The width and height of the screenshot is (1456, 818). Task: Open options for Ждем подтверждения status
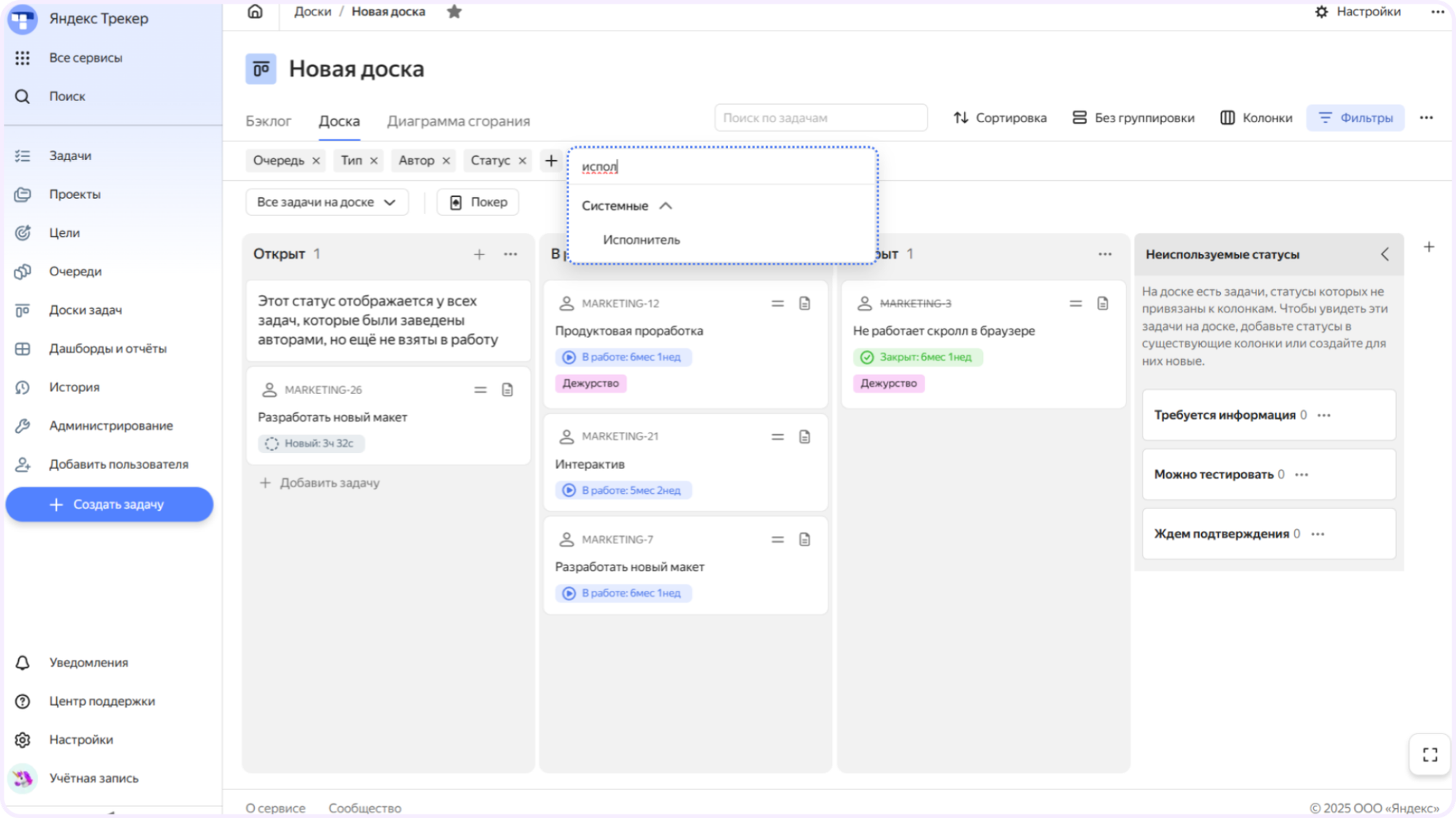pos(1318,534)
